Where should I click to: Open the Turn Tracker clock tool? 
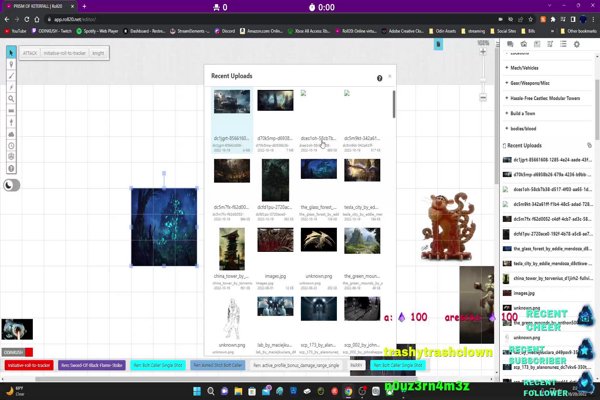(x=11, y=145)
